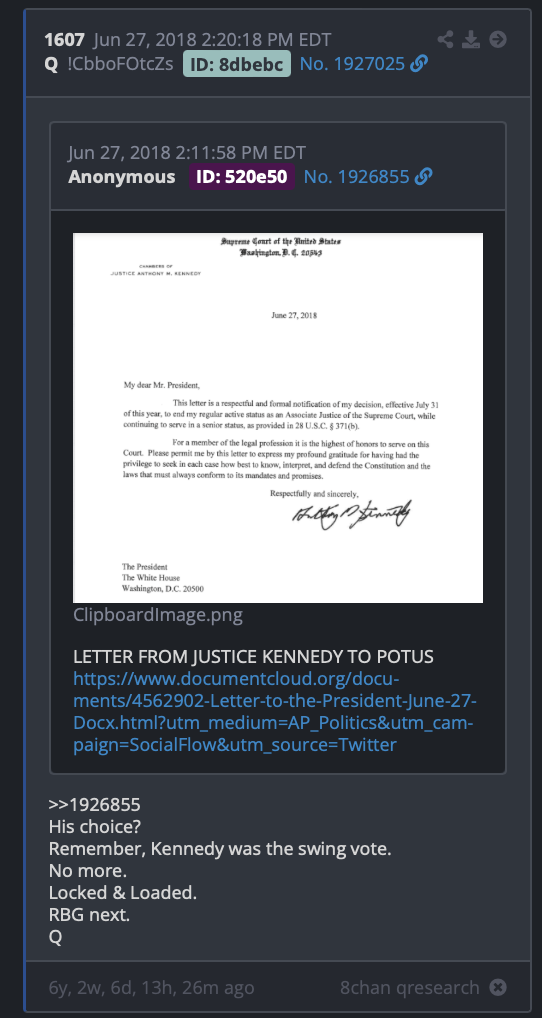Click the Q tripcode !CbboFOtcZs
This screenshot has height=1018, width=542.
[x=120, y=64]
